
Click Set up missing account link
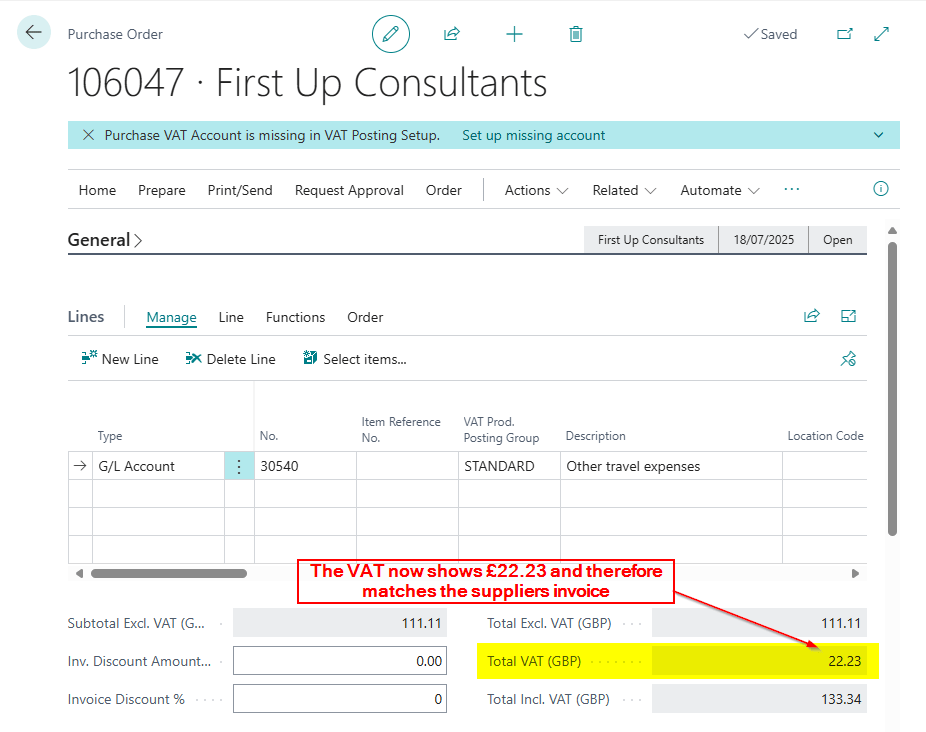533,135
